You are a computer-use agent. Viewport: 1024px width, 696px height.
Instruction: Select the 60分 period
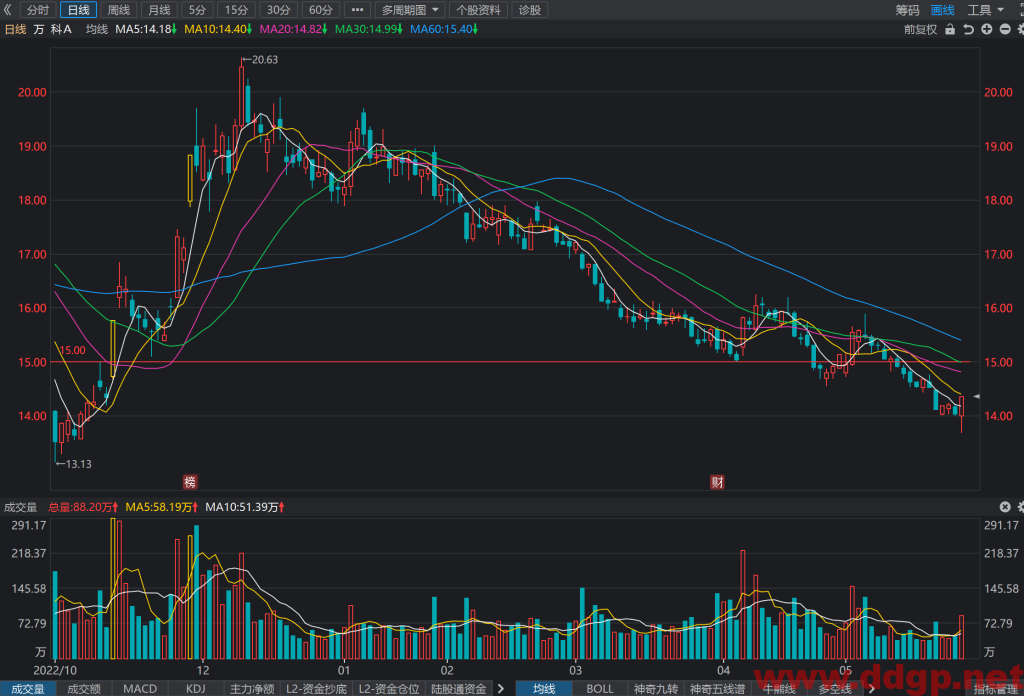320,10
